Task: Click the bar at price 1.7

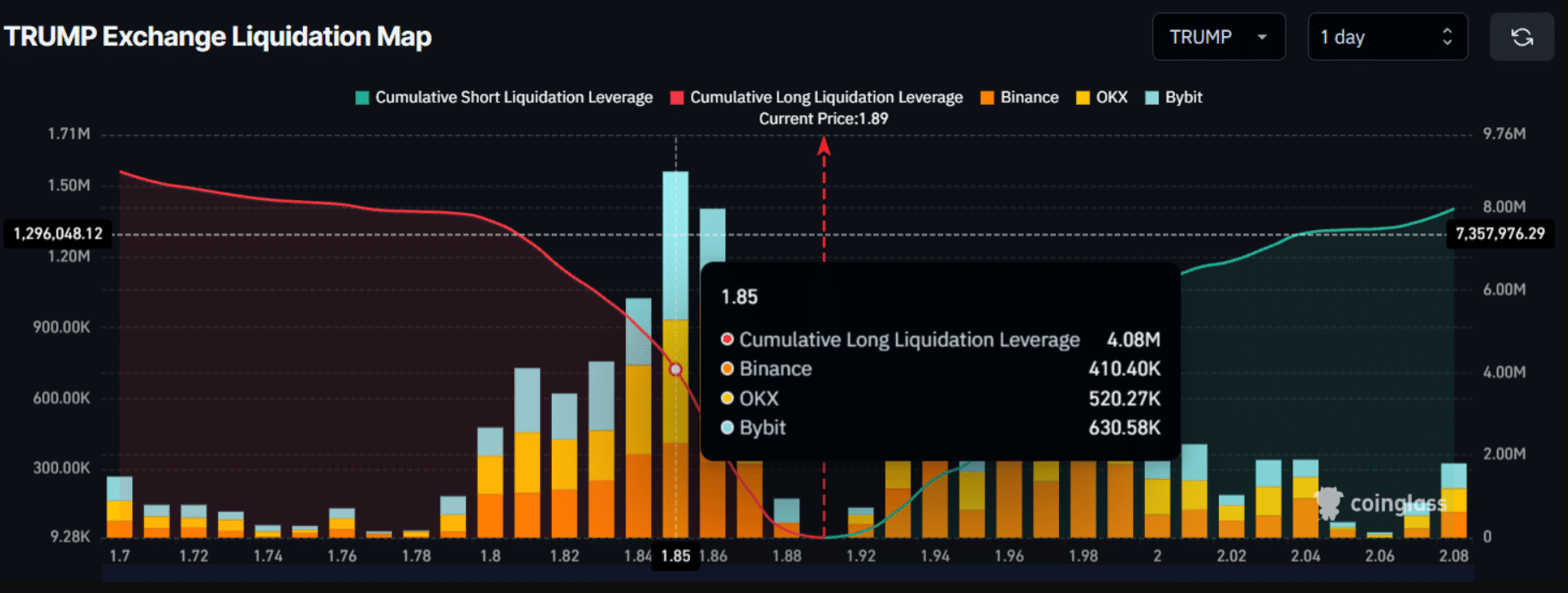Action: 119,507
